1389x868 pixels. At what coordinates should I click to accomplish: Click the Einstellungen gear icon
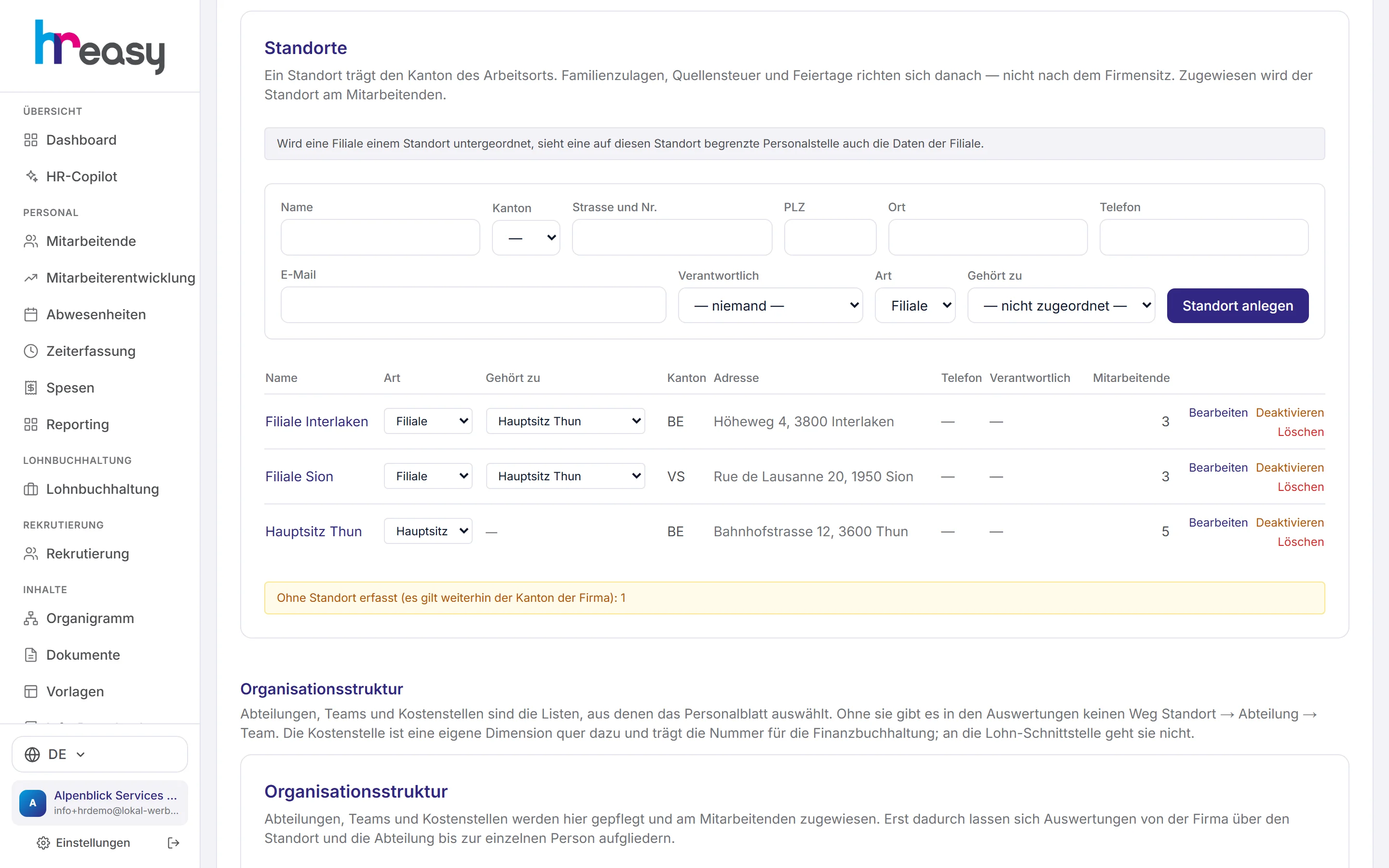43,843
